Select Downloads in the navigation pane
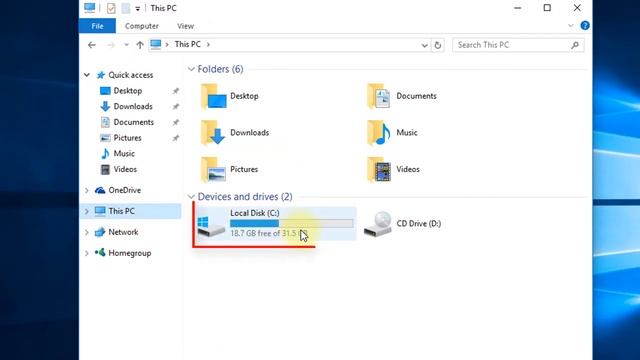This screenshot has height=360, width=640. tap(133, 107)
